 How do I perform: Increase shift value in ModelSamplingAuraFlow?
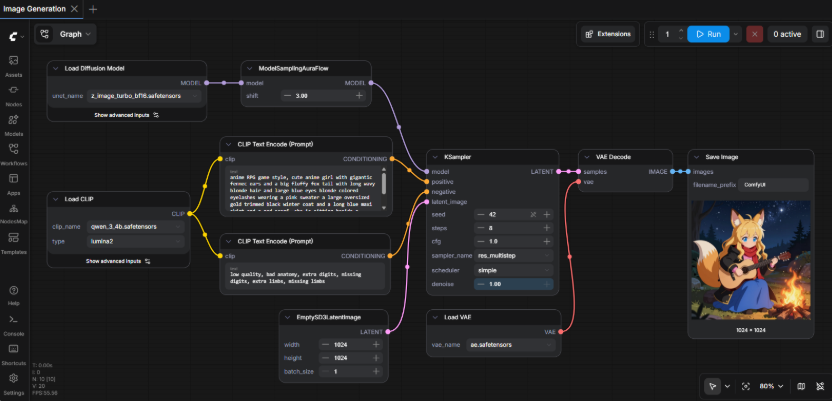pyautogui.click(x=359, y=96)
